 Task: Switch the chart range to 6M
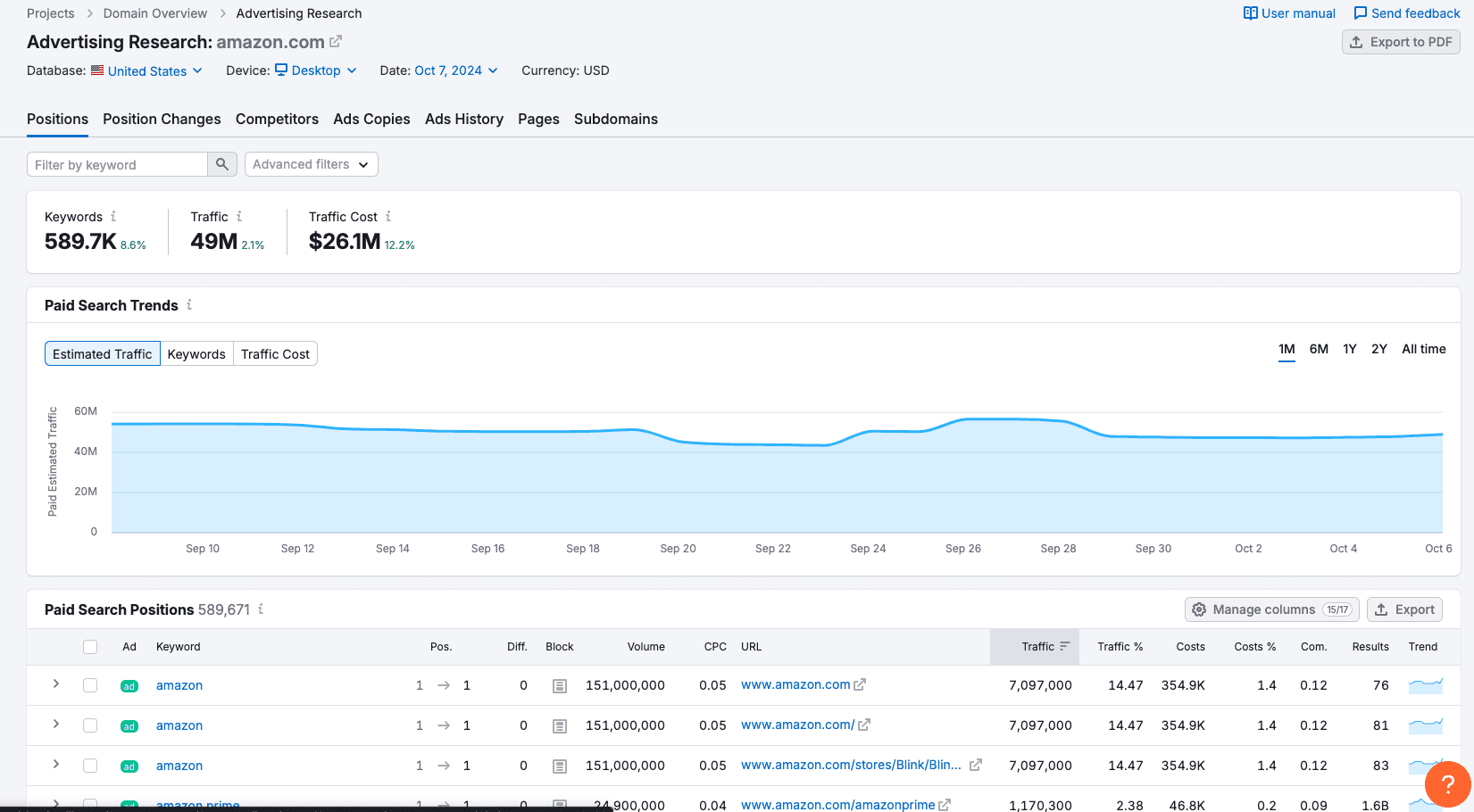pyautogui.click(x=1319, y=349)
